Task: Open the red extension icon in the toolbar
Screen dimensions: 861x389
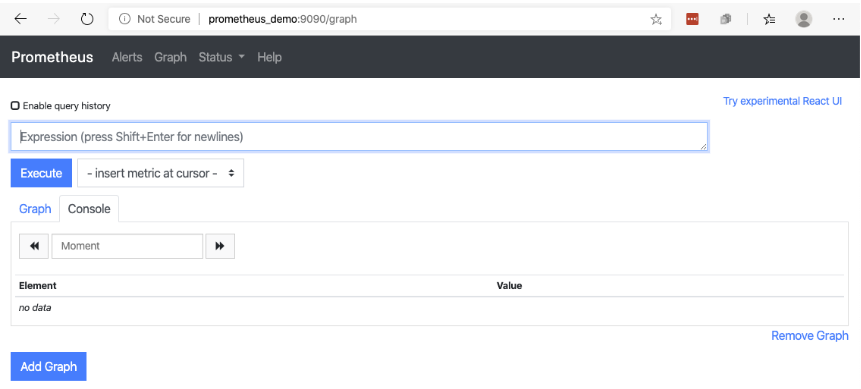Action: point(692,19)
